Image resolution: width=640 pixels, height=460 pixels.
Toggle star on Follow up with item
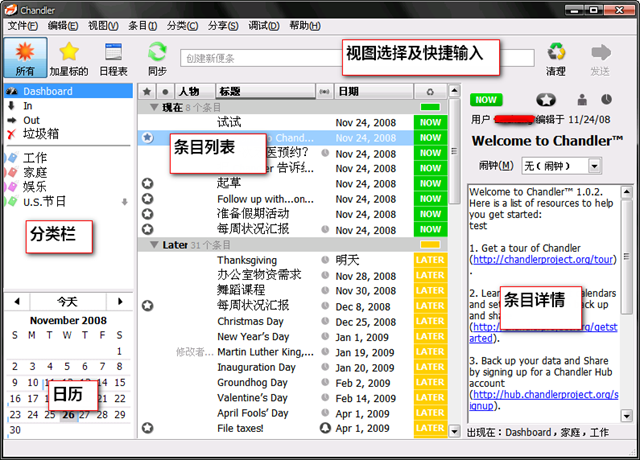coord(147,199)
